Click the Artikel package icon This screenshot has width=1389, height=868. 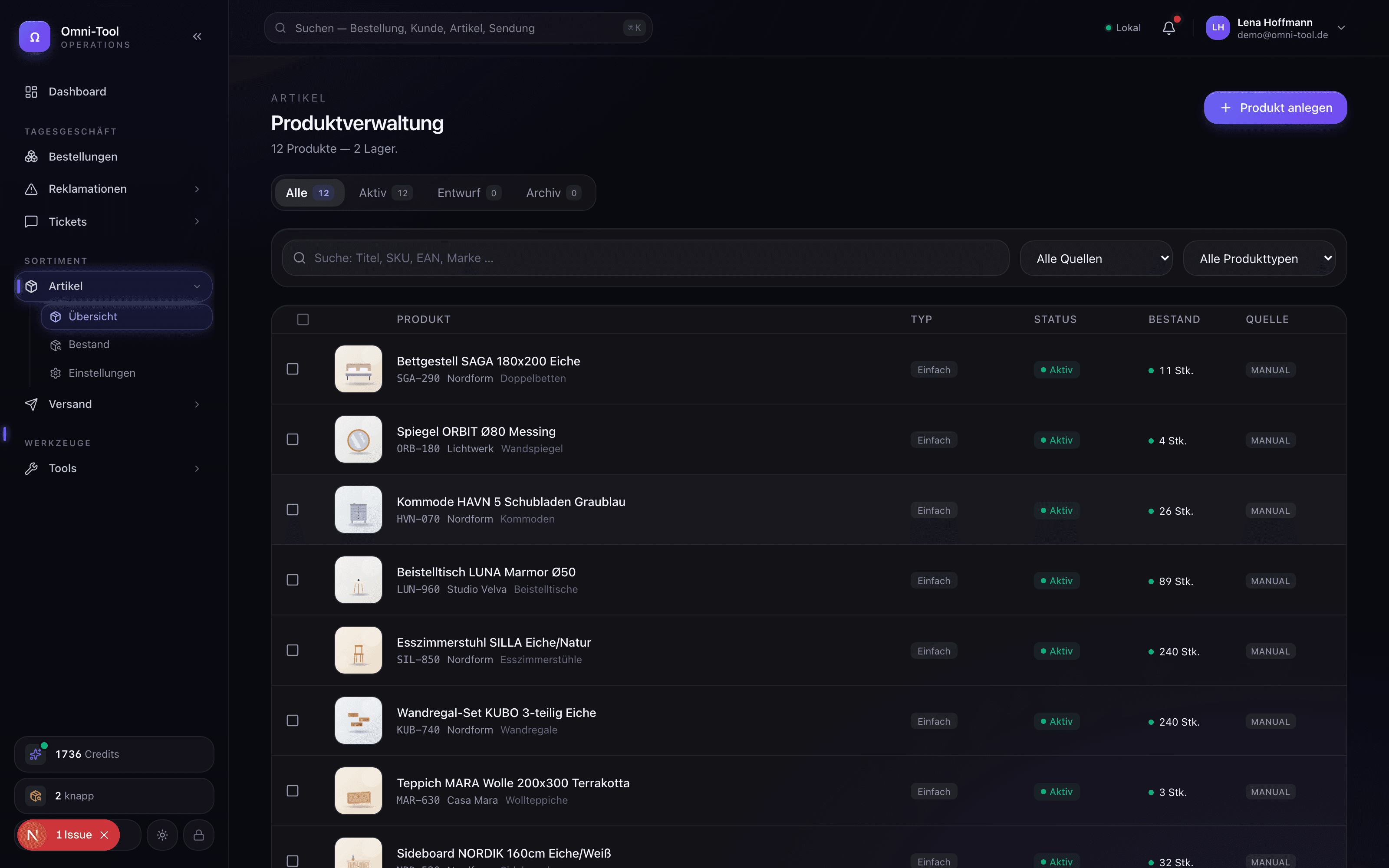tap(31, 286)
